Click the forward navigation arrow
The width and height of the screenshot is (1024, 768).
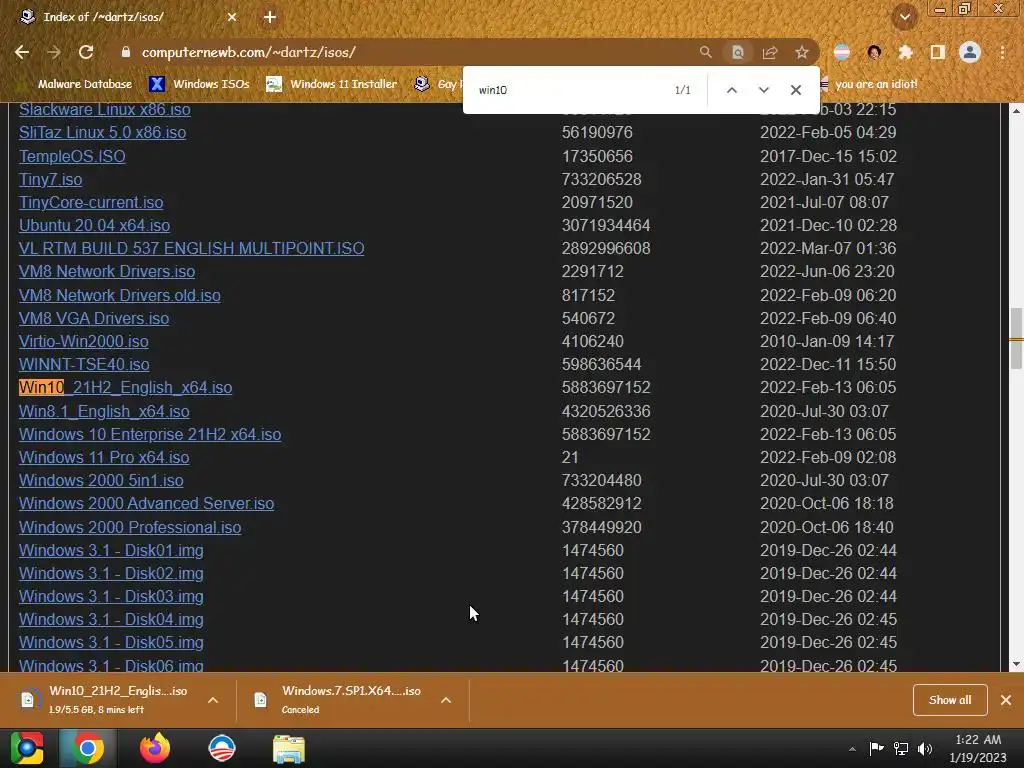[54, 52]
